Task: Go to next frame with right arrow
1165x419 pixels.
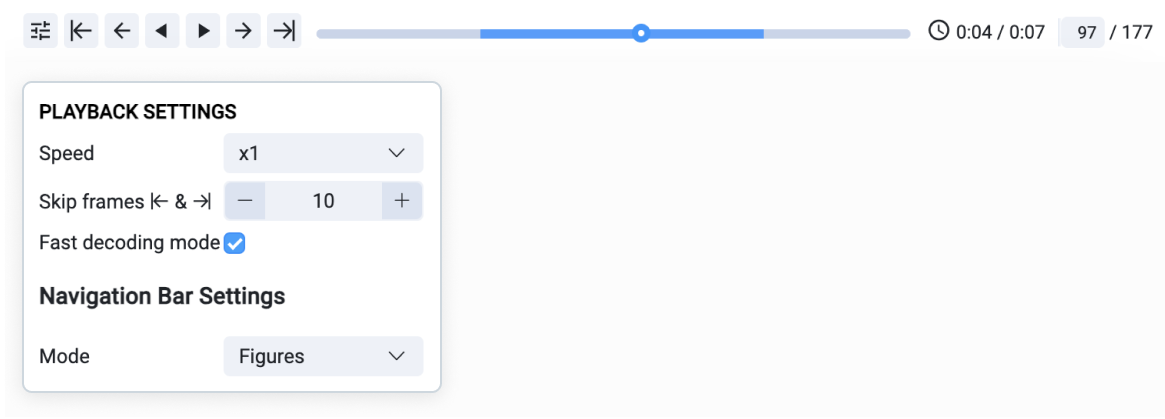Action: pyautogui.click(x=243, y=31)
